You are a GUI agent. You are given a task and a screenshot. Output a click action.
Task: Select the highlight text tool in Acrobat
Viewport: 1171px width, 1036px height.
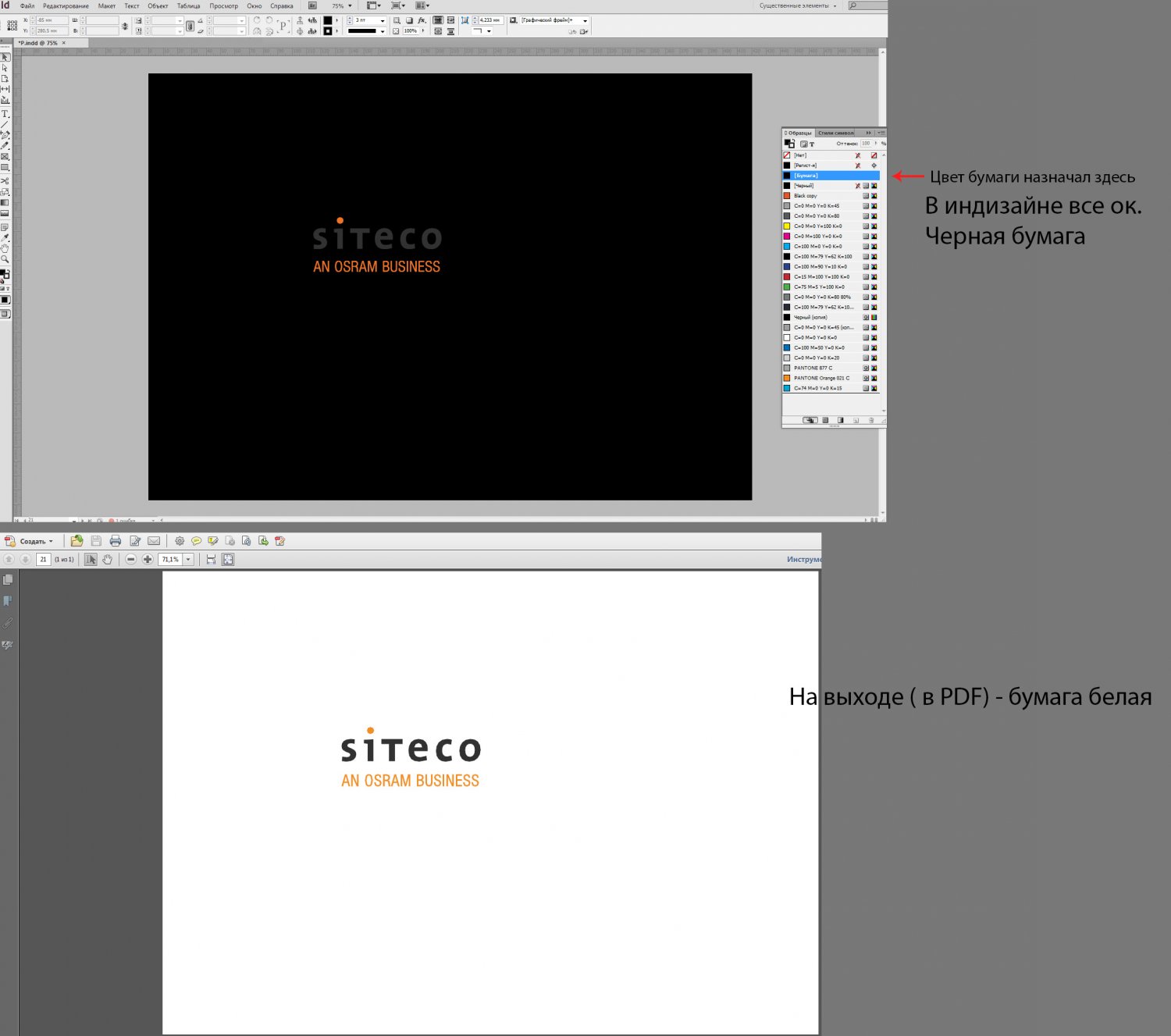(212, 541)
